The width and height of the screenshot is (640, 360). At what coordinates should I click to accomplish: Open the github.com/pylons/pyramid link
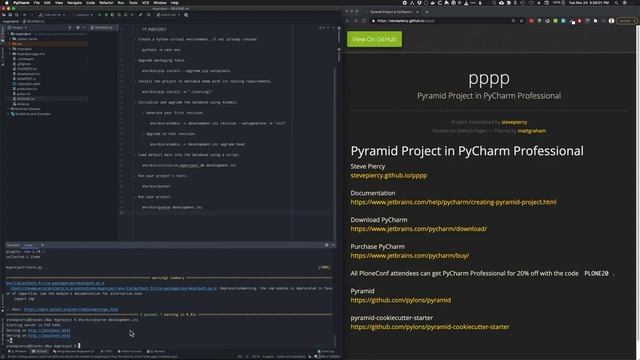click(400, 300)
